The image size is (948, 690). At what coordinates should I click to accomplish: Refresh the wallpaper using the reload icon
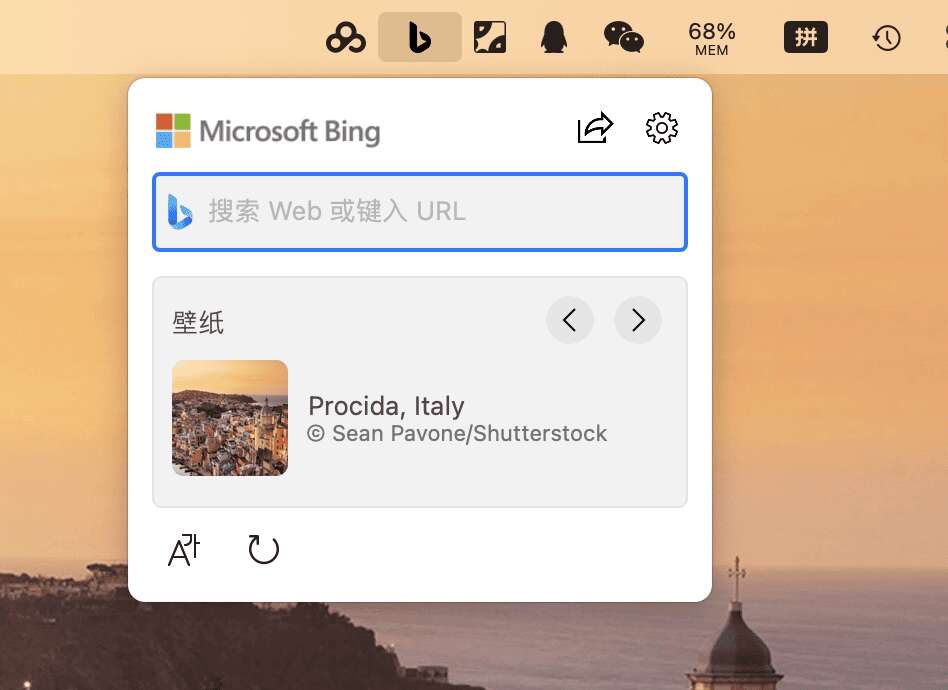tap(263, 549)
